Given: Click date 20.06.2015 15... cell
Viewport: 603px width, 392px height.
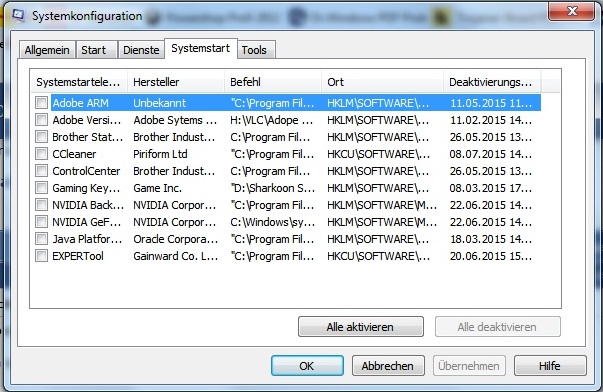Looking at the screenshot, I should pos(491,256).
